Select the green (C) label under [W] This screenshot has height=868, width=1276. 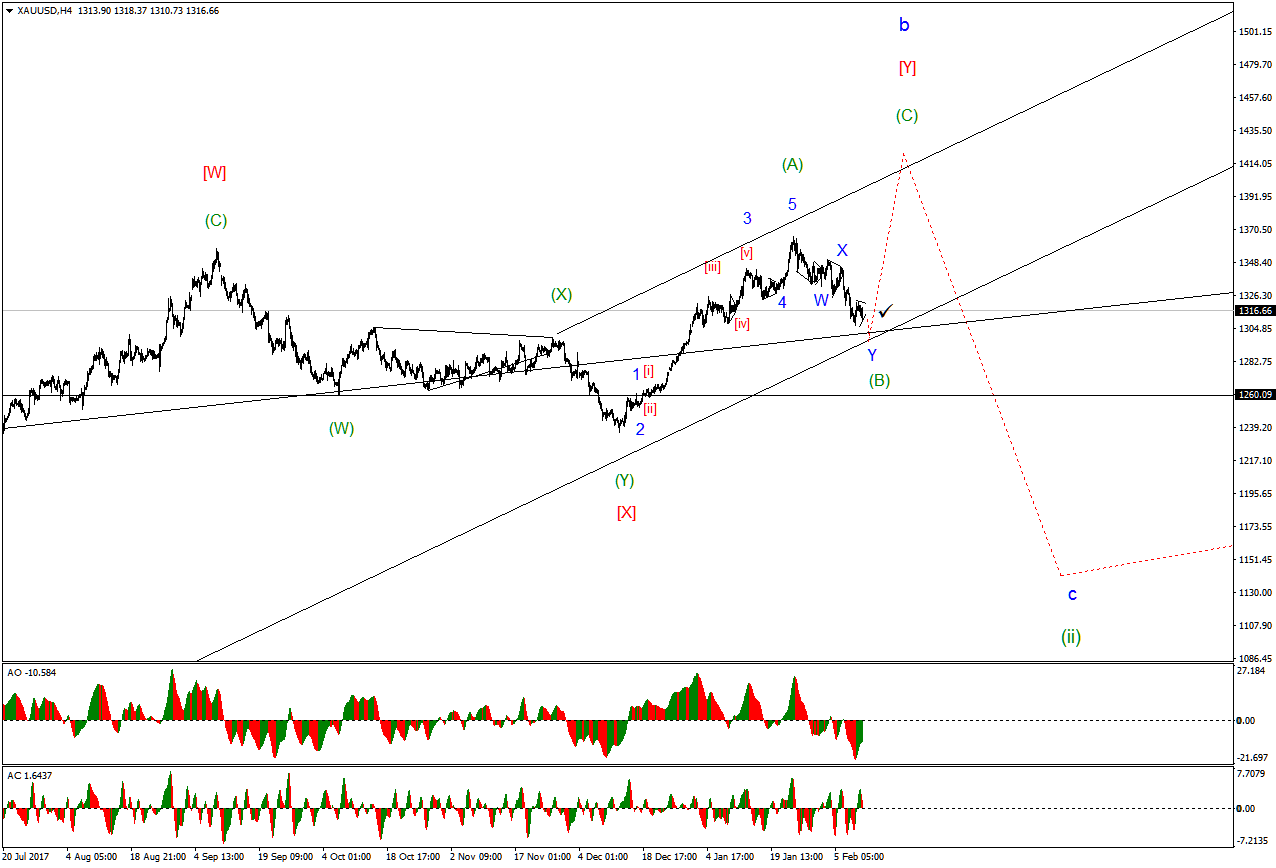pos(215,221)
